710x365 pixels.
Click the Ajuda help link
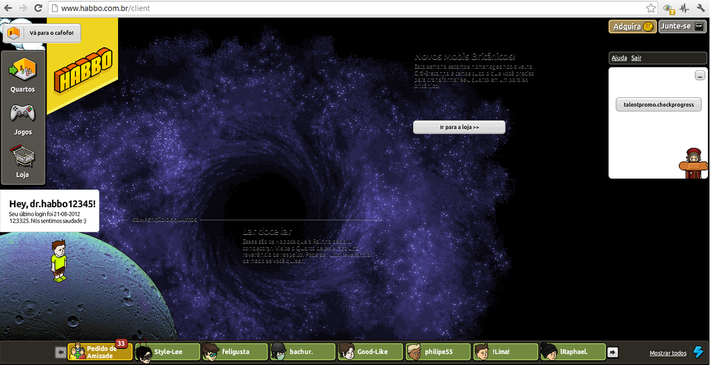[x=619, y=58]
